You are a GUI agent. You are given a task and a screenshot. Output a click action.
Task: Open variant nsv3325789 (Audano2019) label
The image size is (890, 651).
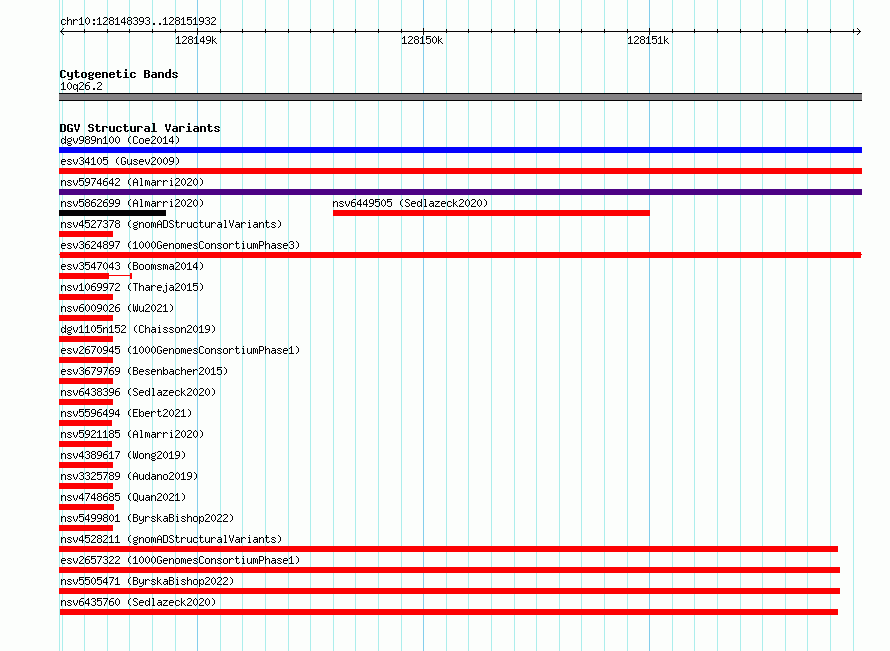(x=129, y=476)
